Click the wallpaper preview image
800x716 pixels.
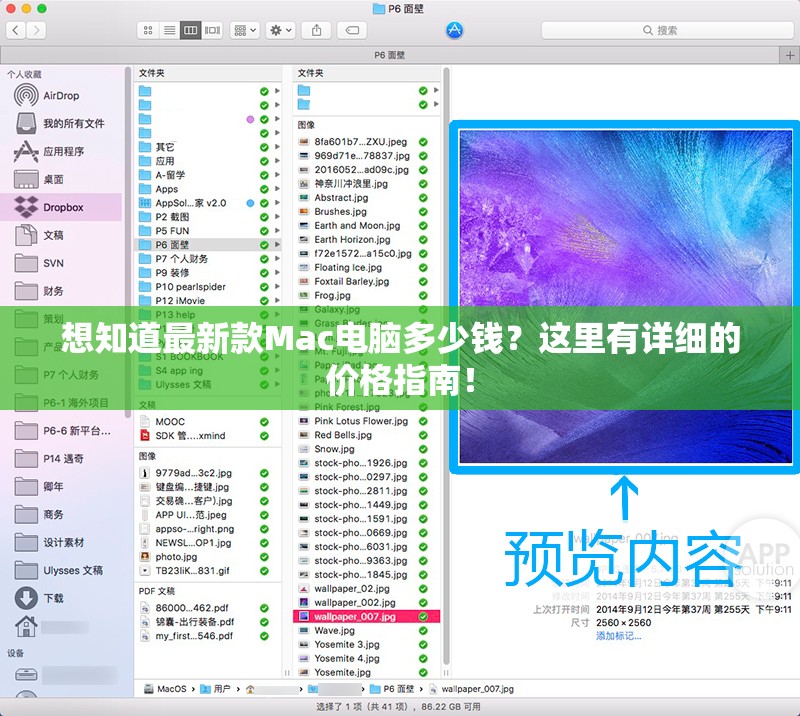(626, 297)
